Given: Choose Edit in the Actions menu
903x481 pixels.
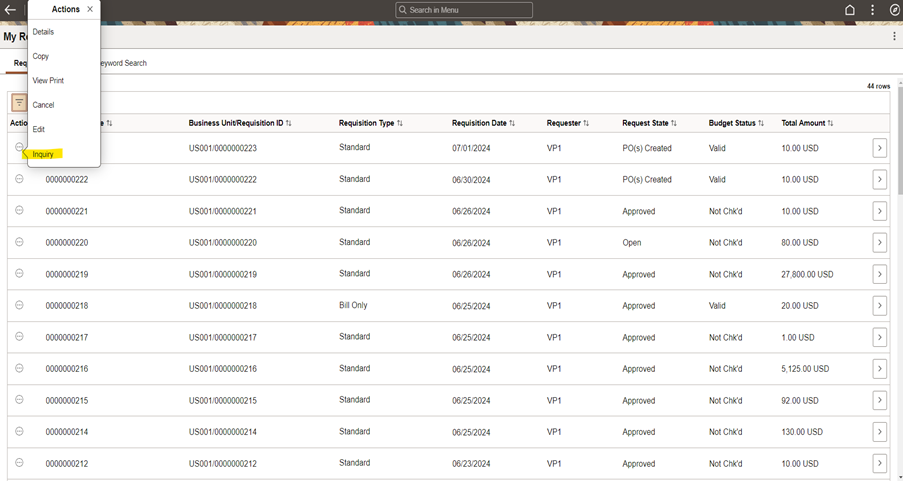Looking at the screenshot, I should (39, 130).
